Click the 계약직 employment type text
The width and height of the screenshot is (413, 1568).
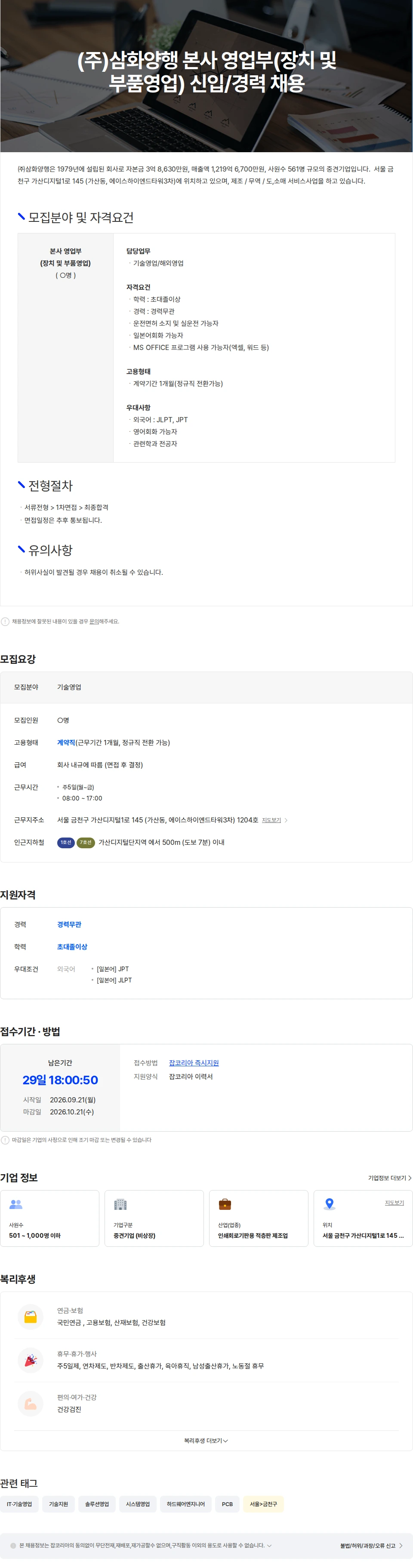[x=66, y=743]
